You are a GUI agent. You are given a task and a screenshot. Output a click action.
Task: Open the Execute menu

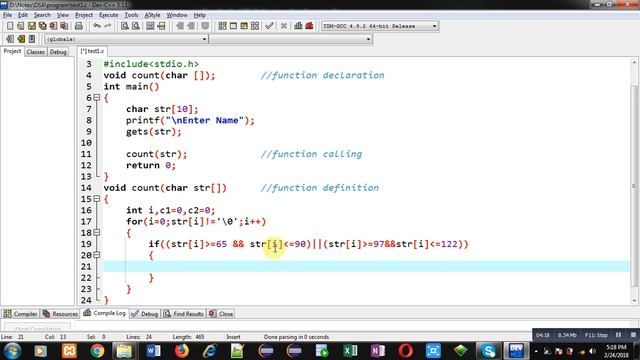tap(109, 15)
